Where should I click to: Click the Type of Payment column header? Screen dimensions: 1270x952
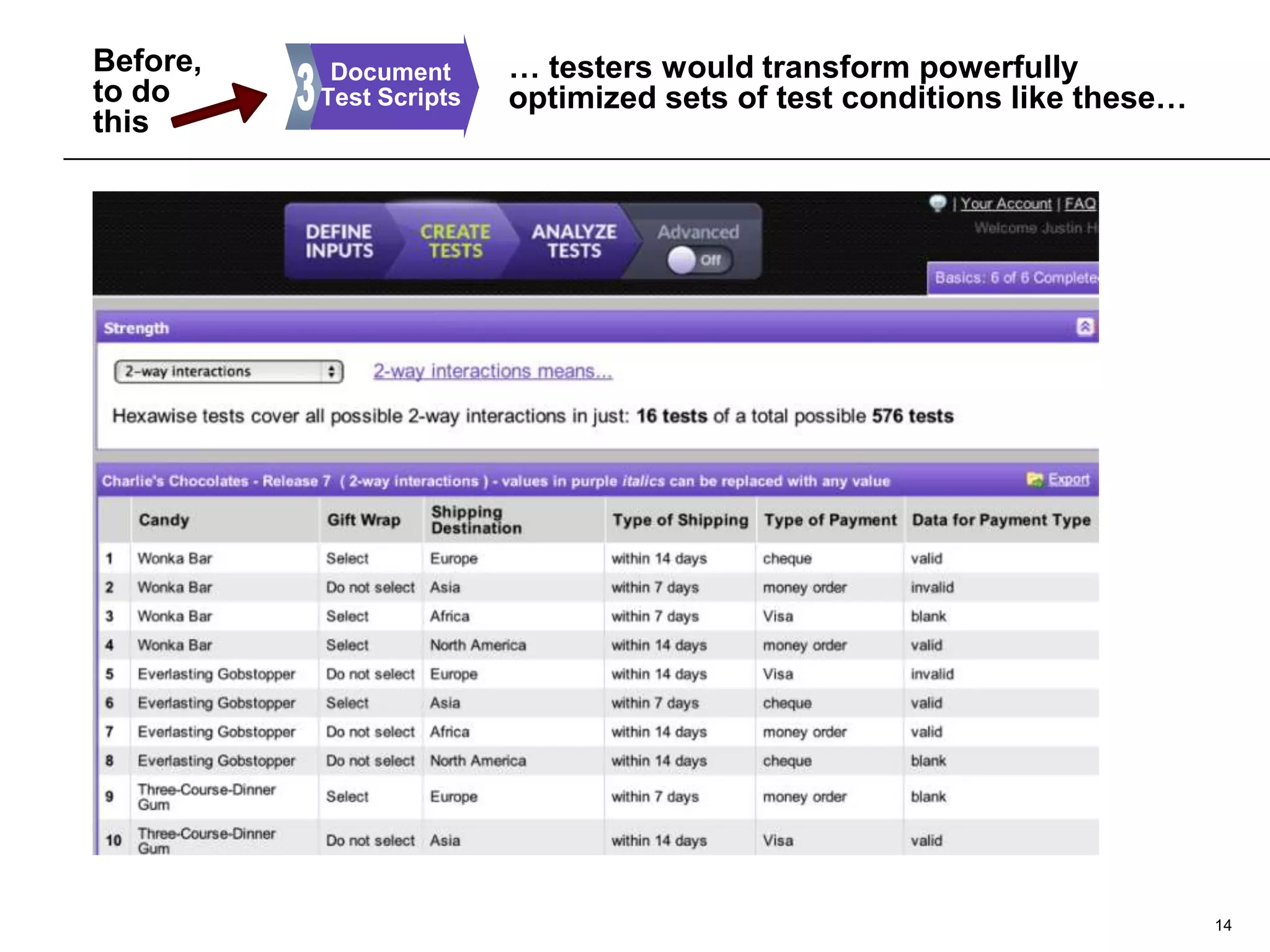(830, 520)
